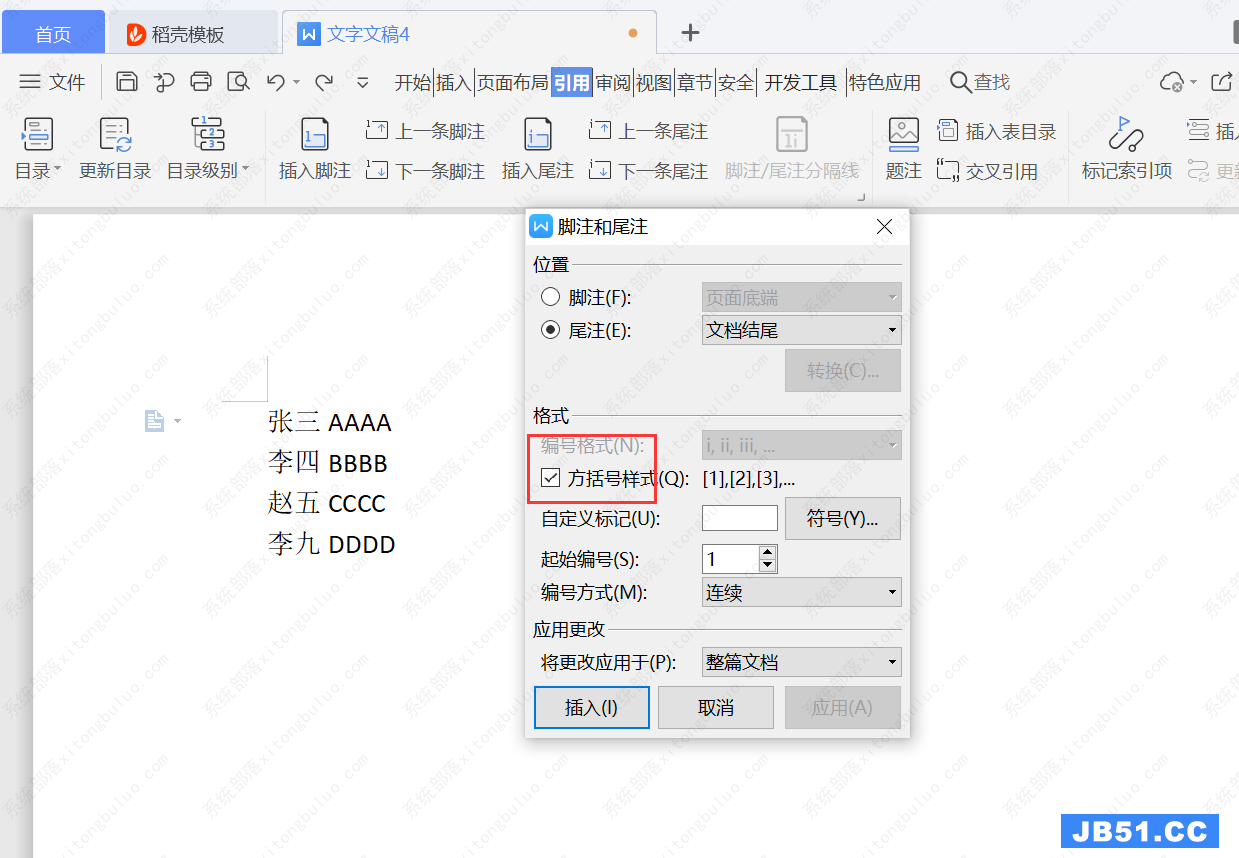Image resolution: width=1239 pixels, height=858 pixels.
Task: Click the custom mark input field
Action: [x=739, y=518]
